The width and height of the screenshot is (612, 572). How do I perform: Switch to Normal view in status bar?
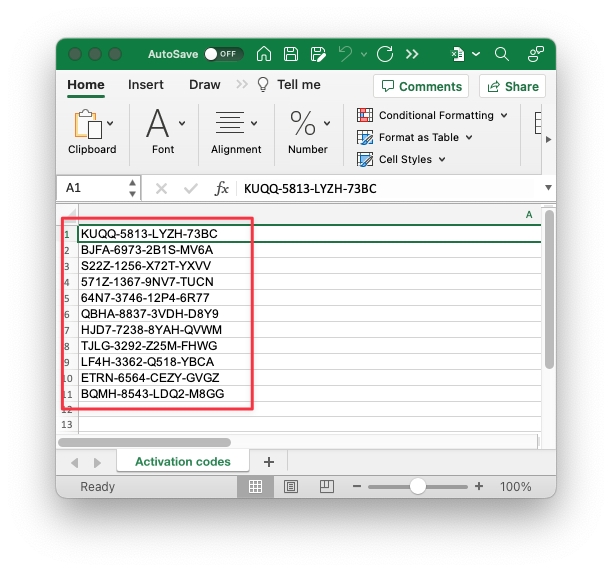pyautogui.click(x=255, y=487)
